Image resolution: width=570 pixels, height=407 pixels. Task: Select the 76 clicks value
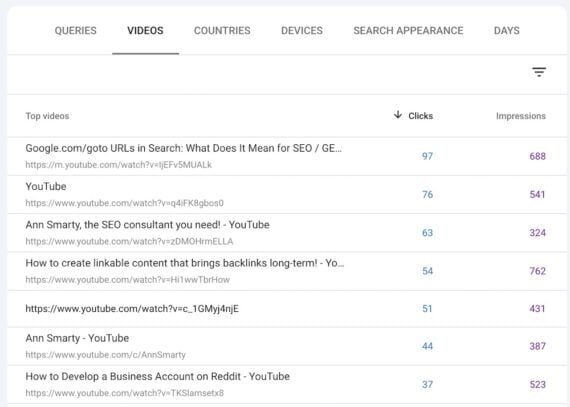pos(428,194)
